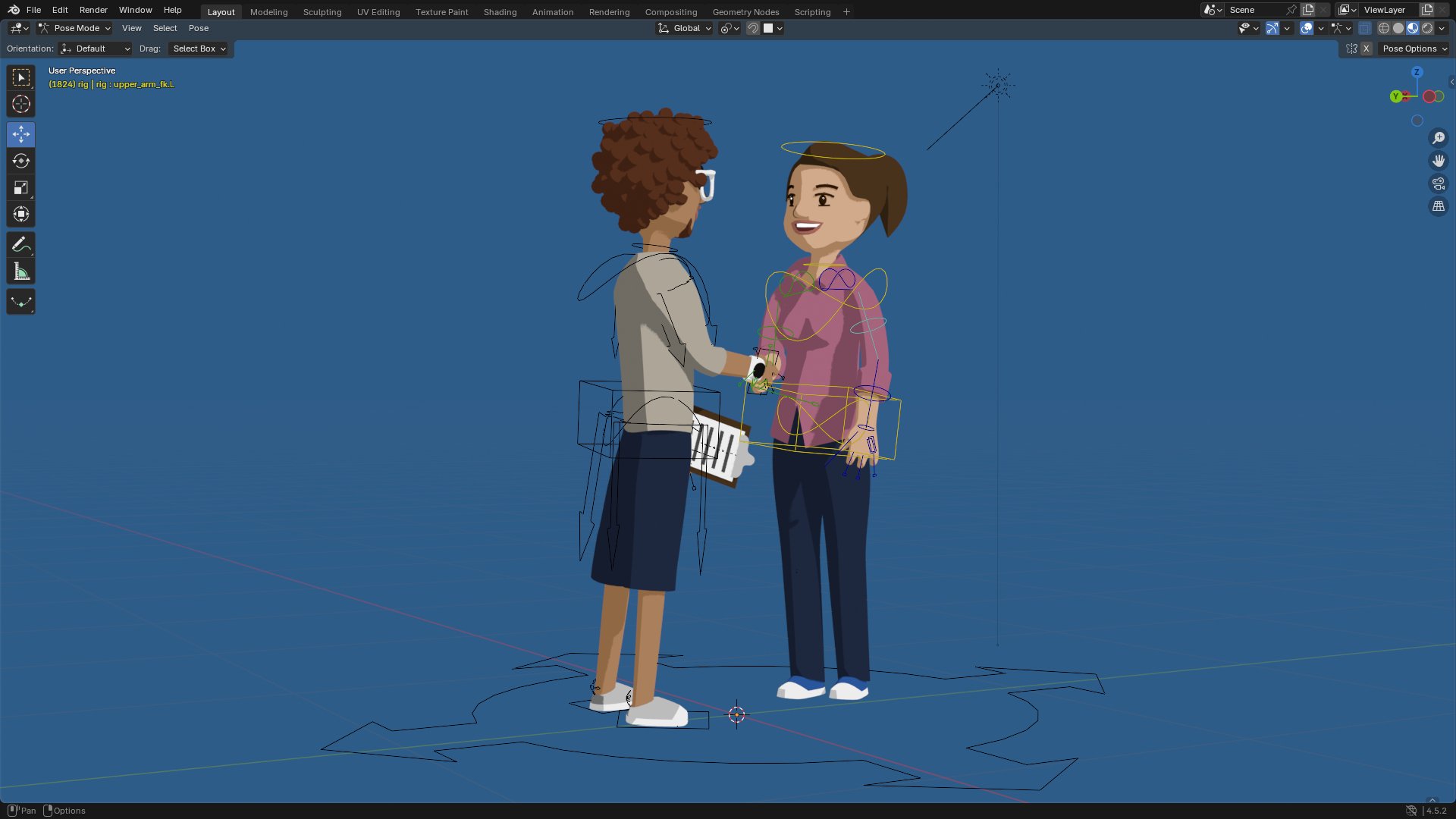Image resolution: width=1456 pixels, height=819 pixels.
Task: Open the Select Box drag dropdown
Action: point(199,49)
